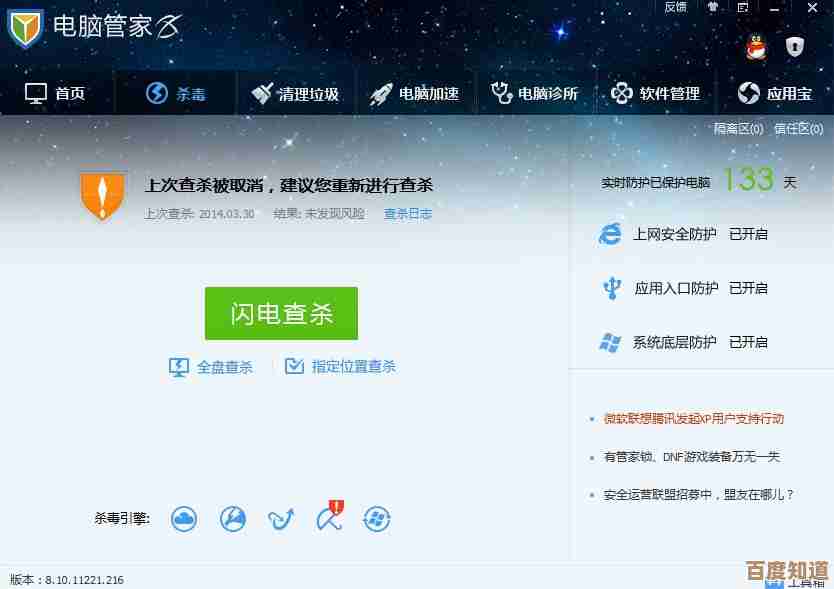Select 指定位置查杀 custom location scan

click(x=340, y=367)
